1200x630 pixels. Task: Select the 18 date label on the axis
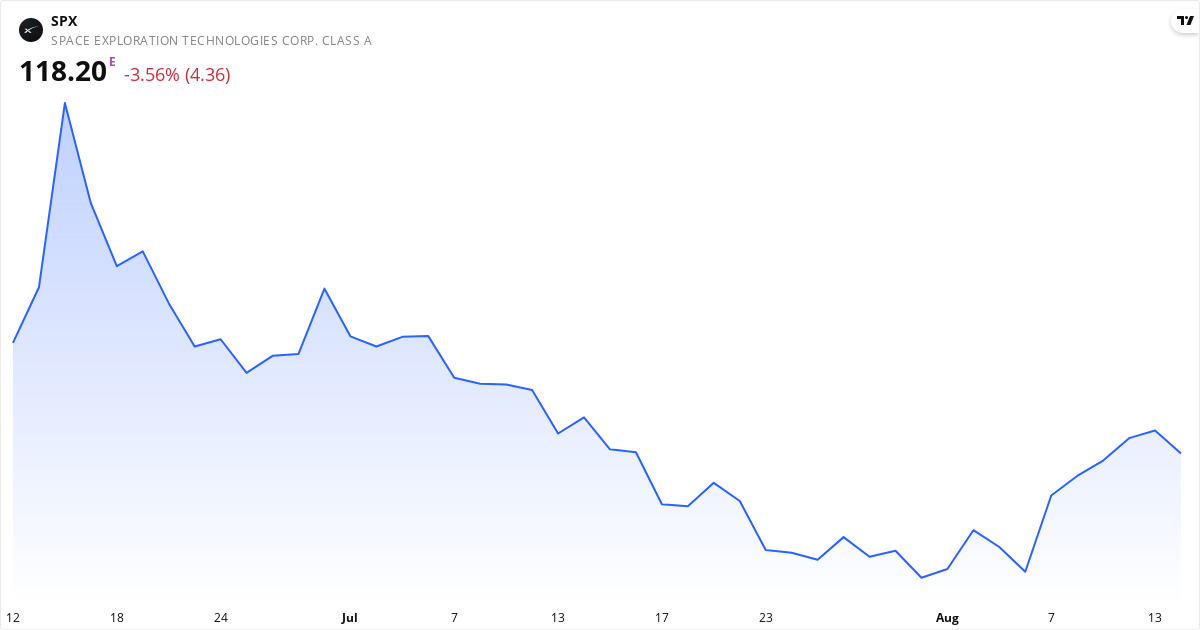pyautogui.click(x=117, y=618)
